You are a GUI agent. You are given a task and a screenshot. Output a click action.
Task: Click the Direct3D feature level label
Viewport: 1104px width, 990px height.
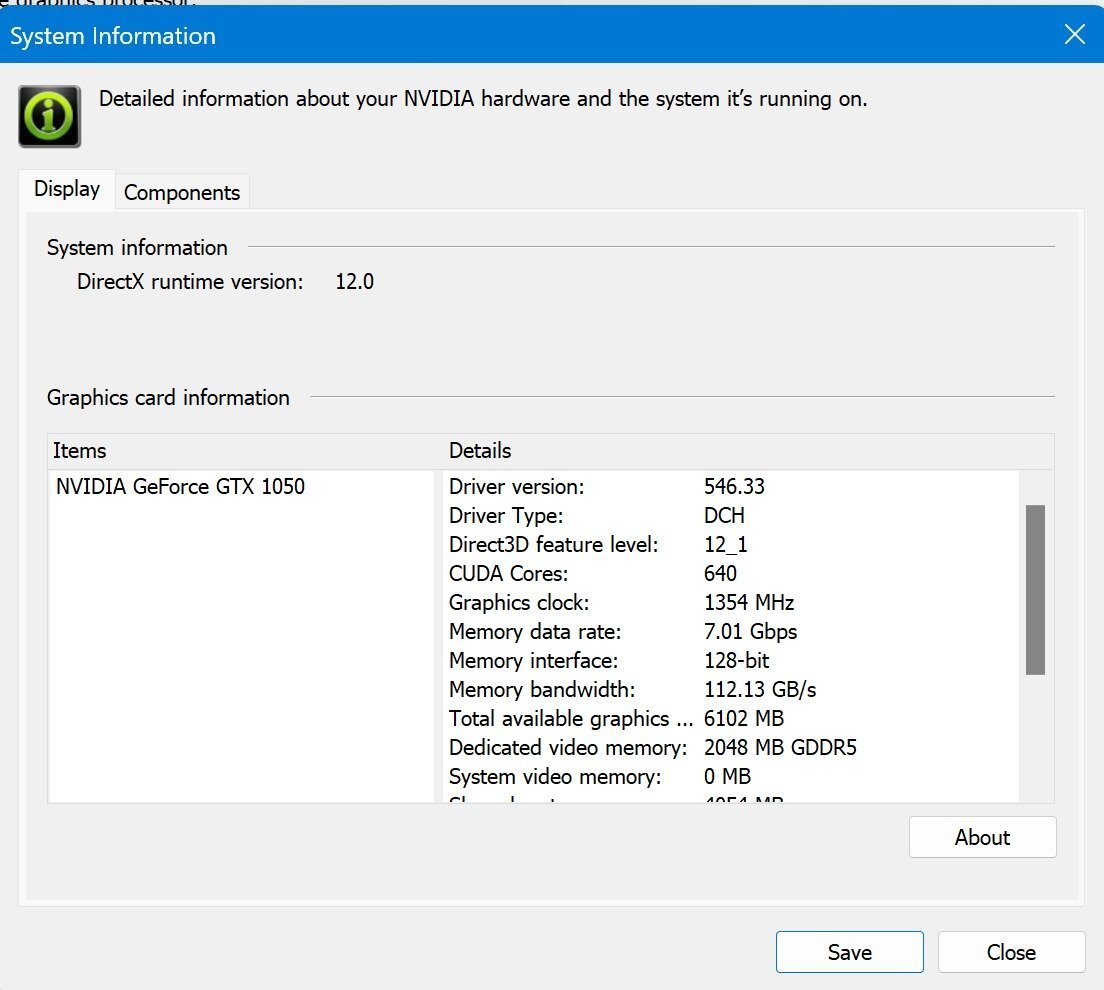click(553, 544)
